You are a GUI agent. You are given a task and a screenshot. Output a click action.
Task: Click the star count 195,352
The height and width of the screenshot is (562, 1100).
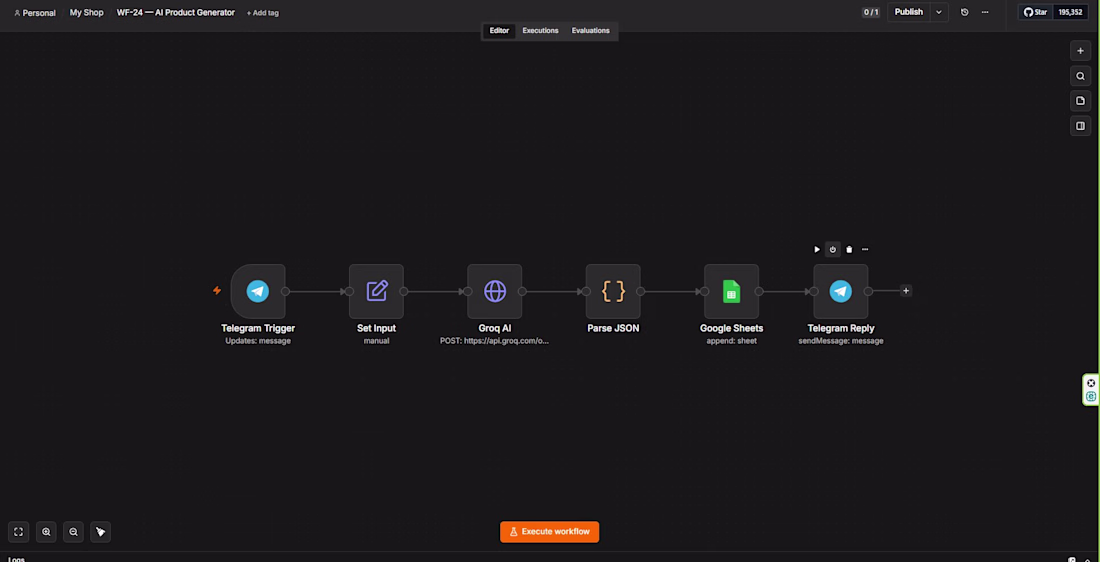click(x=1071, y=12)
